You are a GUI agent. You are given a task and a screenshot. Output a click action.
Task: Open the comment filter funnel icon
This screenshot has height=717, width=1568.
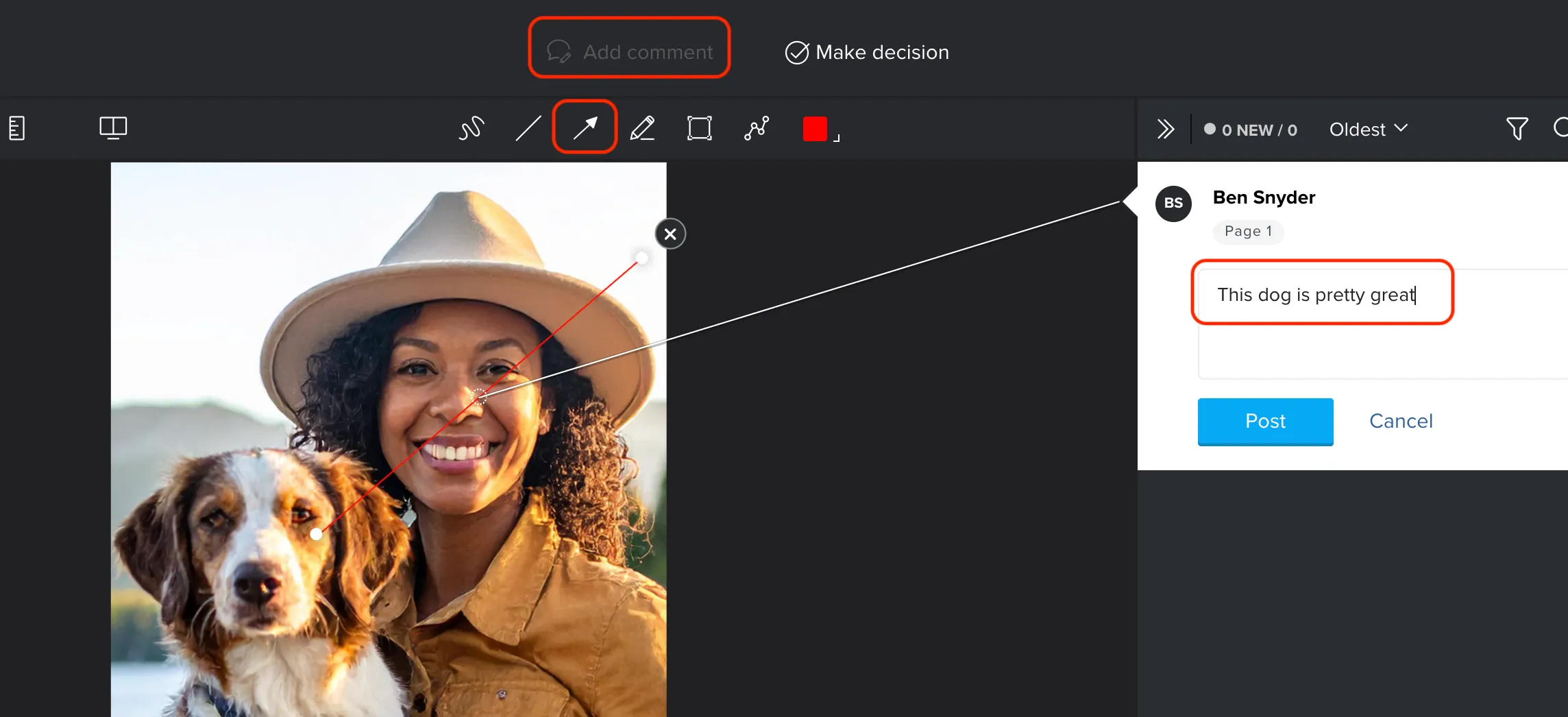[x=1517, y=128]
